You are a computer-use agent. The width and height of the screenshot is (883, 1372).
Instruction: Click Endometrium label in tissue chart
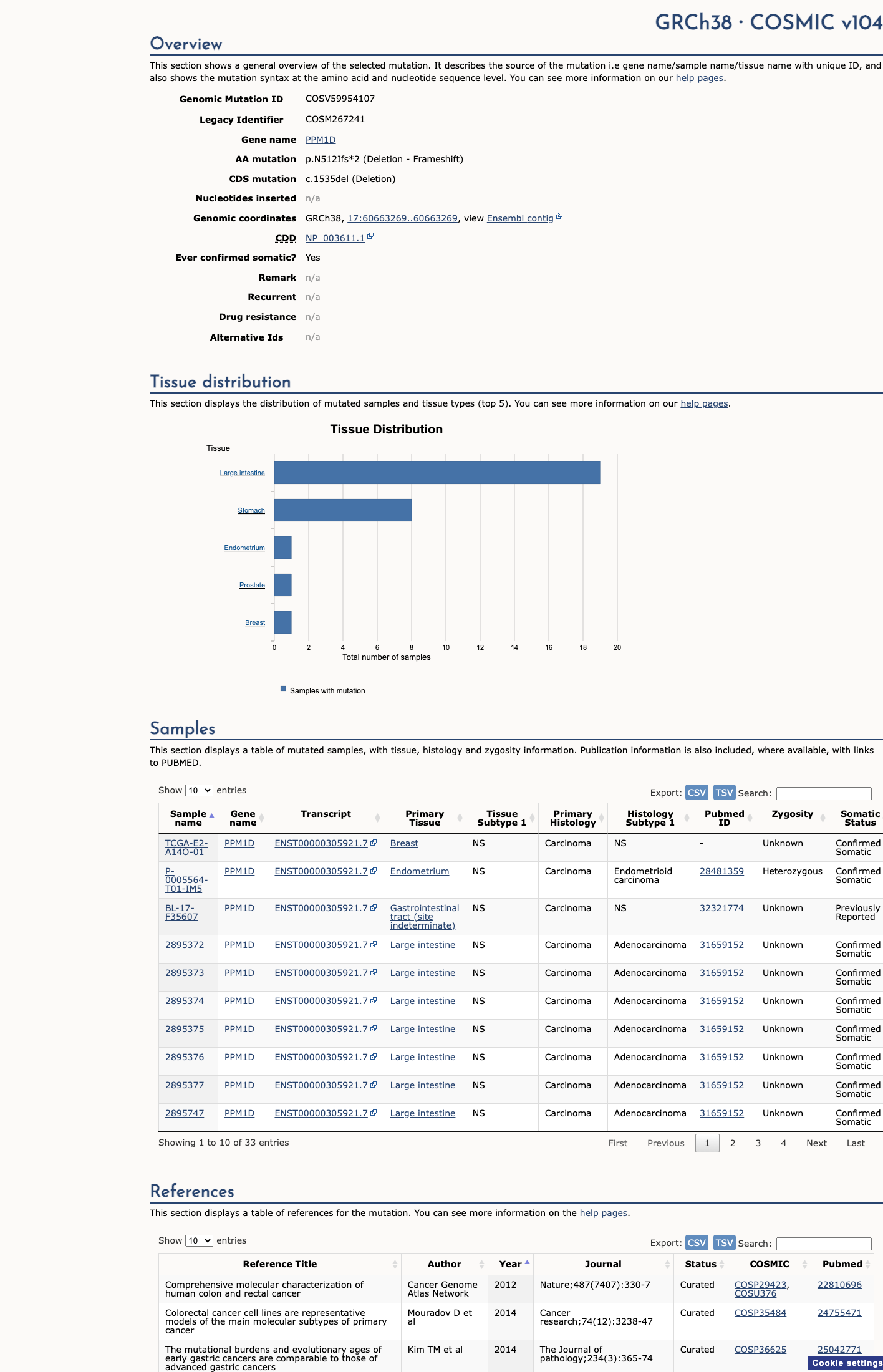point(244,548)
